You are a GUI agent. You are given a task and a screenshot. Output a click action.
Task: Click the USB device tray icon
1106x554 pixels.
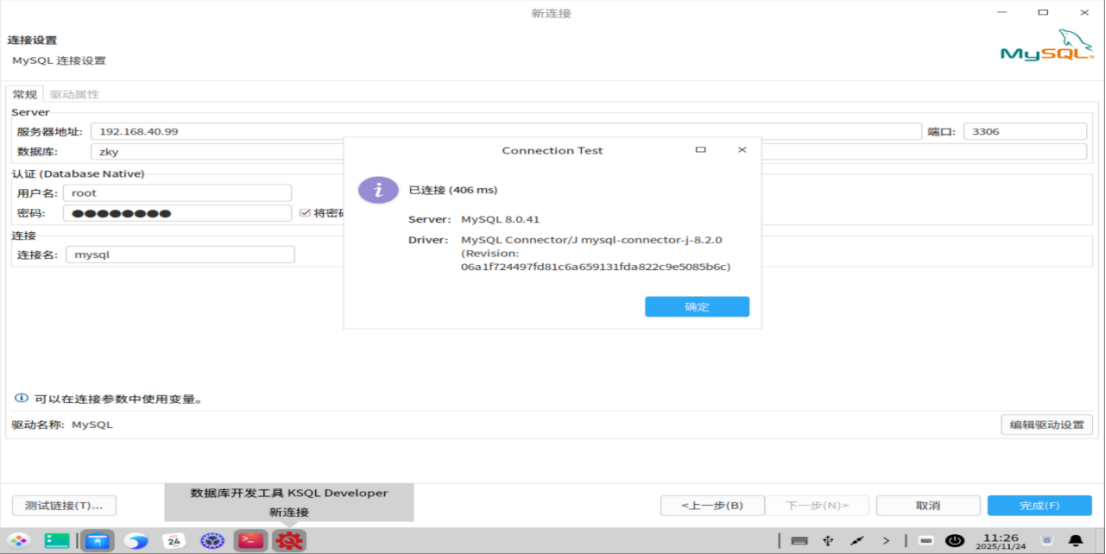pyautogui.click(x=827, y=541)
